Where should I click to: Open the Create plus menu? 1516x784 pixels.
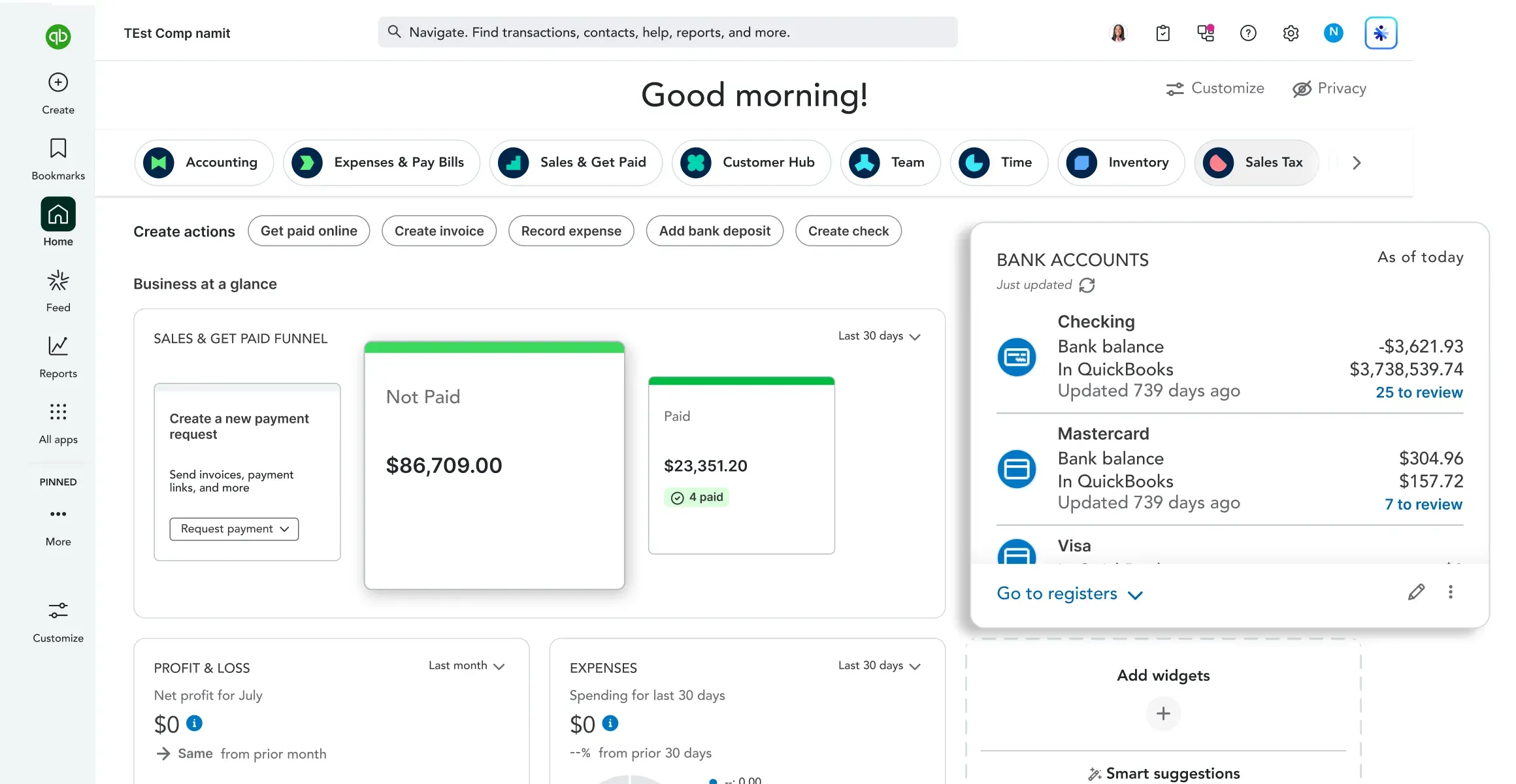58,93
